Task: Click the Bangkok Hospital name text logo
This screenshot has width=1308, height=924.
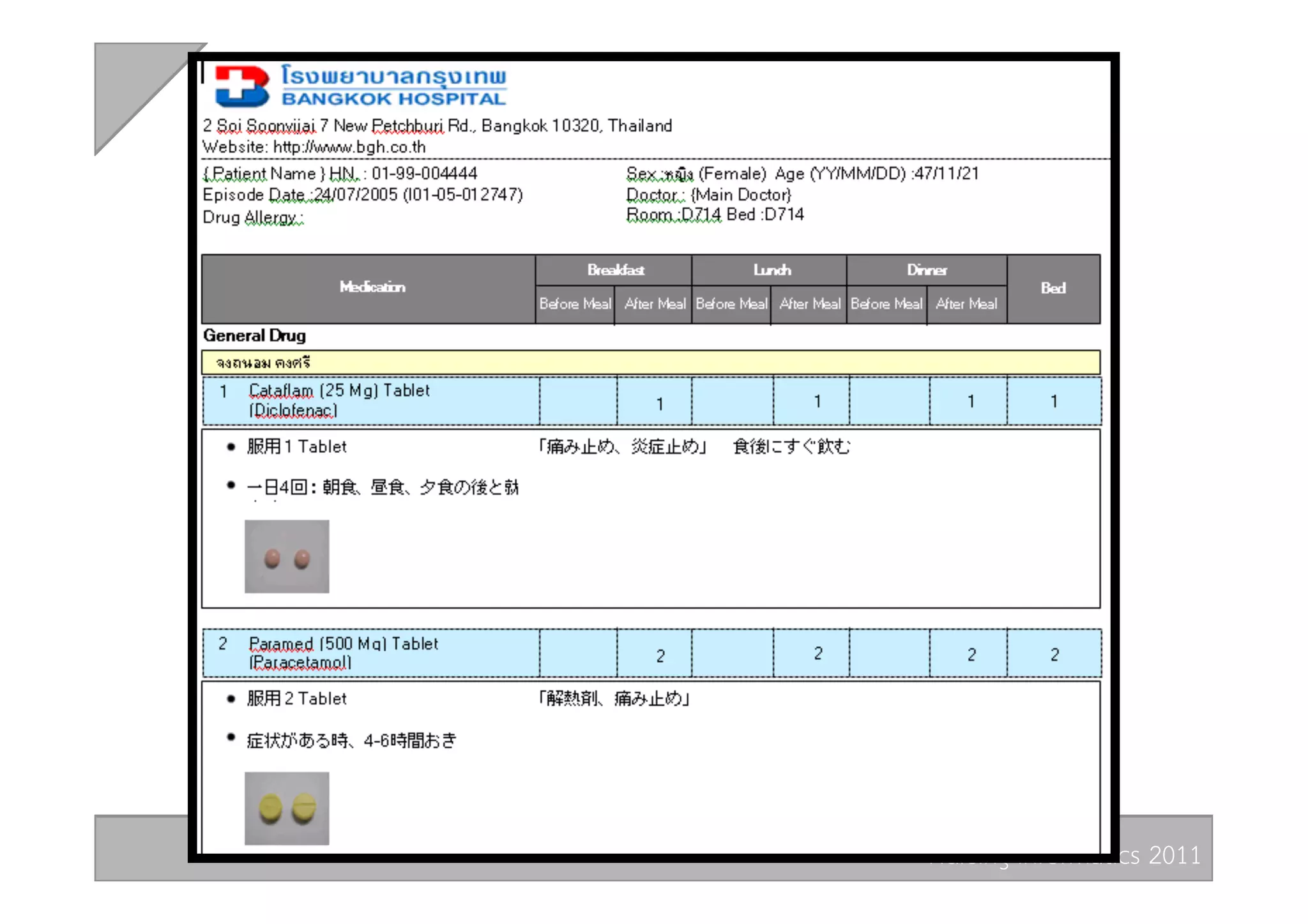Action: (393, 86)
